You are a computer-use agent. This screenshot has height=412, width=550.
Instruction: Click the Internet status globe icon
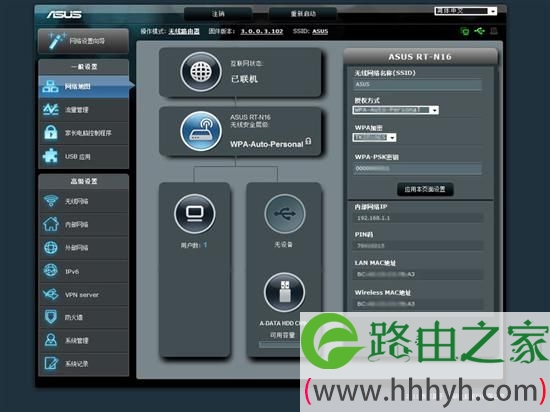(201, 72)
